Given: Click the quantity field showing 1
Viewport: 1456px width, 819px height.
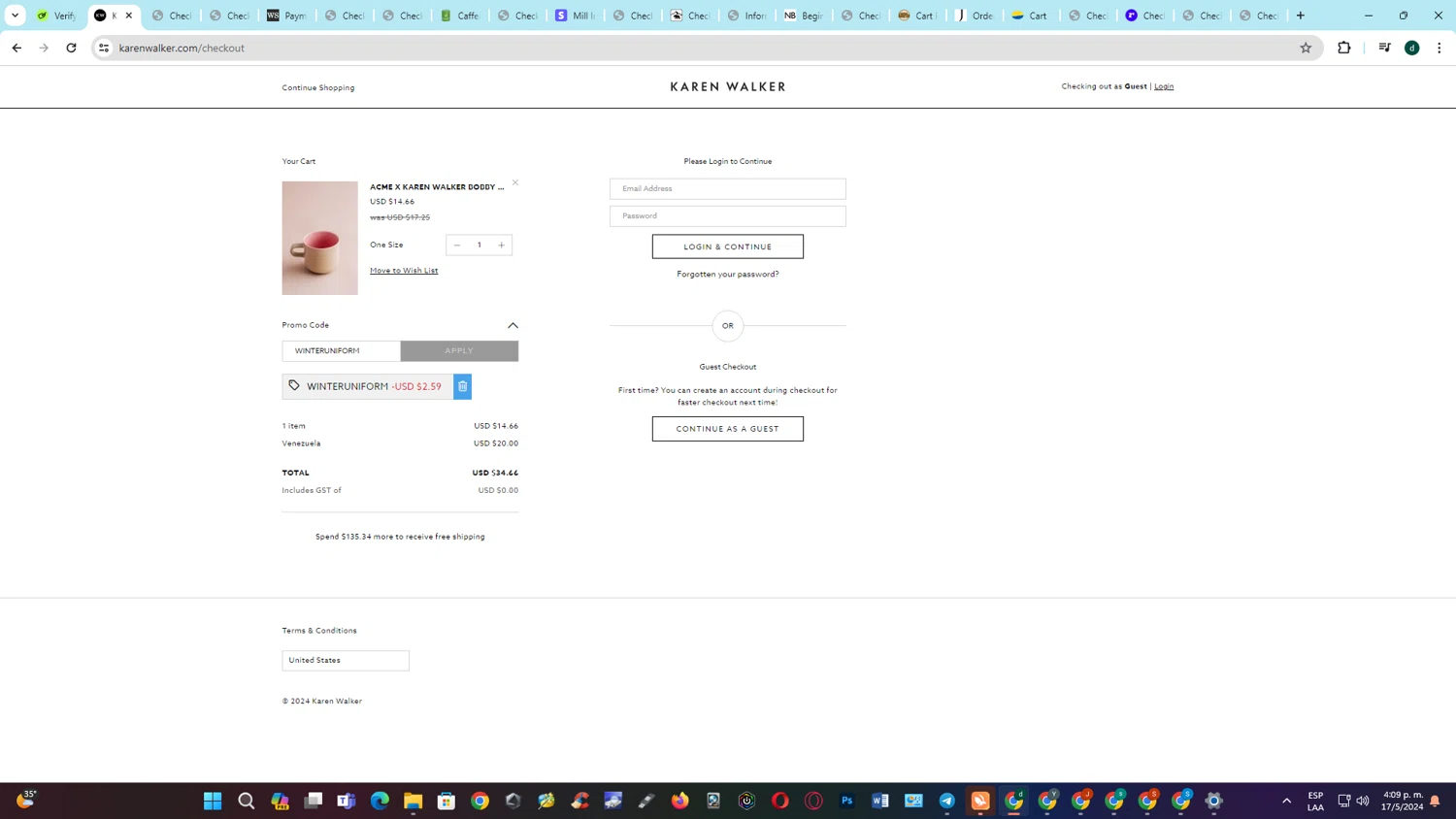Looking at the screenshot, I should (x=479, y=246).
